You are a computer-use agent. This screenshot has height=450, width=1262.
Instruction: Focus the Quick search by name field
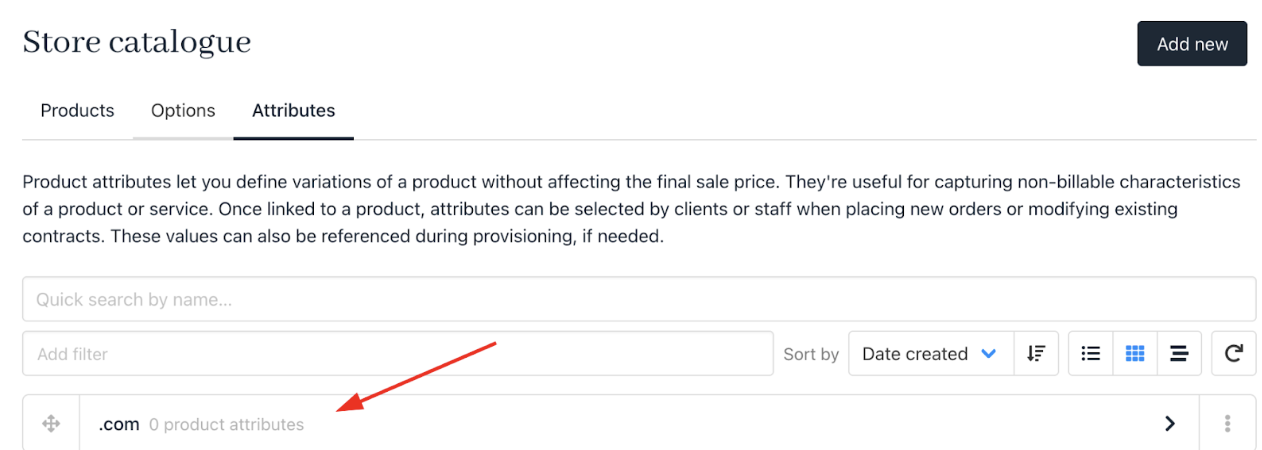(639, 299)
